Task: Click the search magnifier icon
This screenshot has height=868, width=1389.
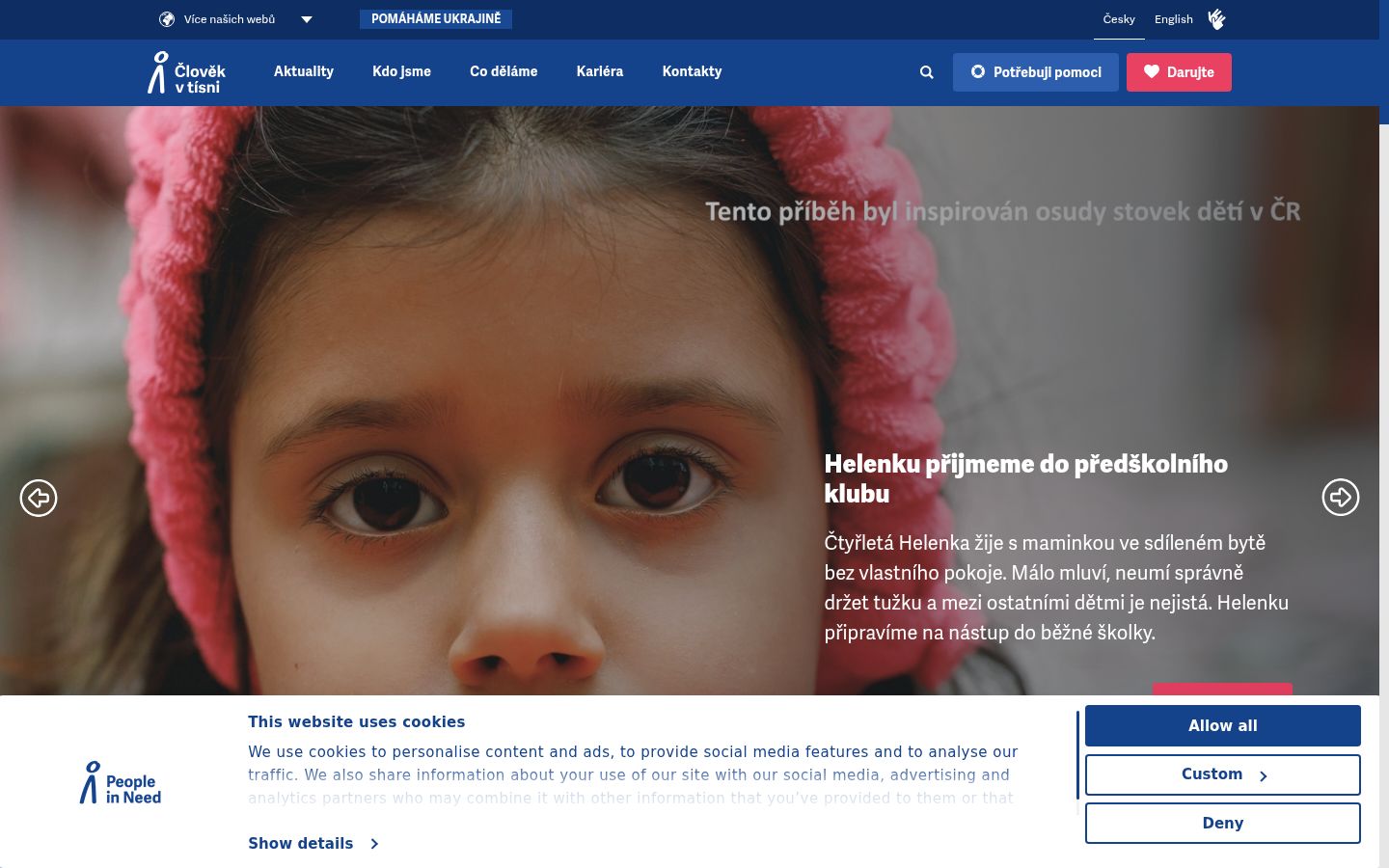Action: tap(927, 72)
